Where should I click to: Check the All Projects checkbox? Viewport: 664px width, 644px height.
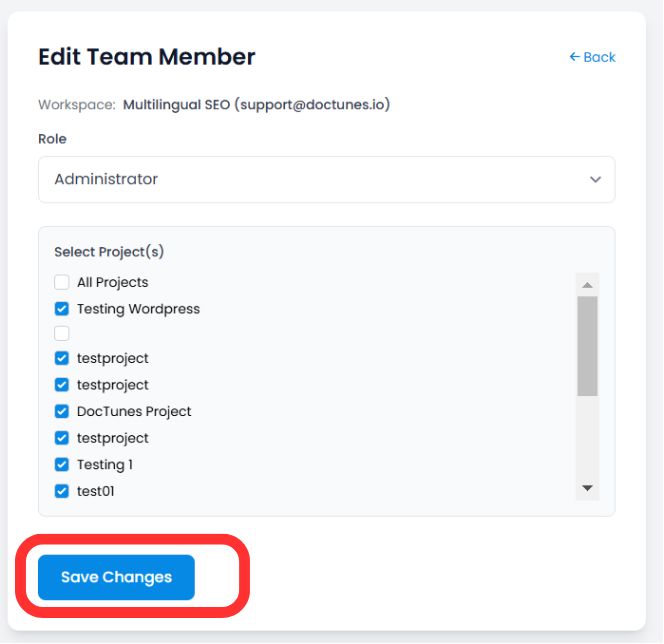62,282
